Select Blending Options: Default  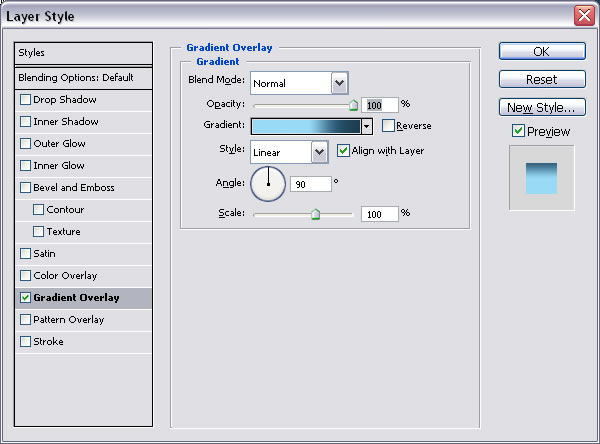pyautogui.click(x=83, y=78)
